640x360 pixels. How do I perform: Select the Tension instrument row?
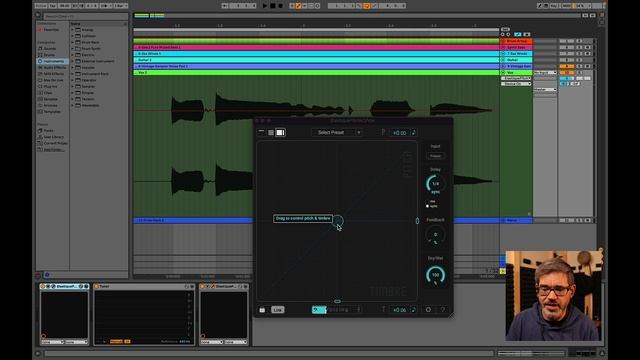tap(99, 99)
